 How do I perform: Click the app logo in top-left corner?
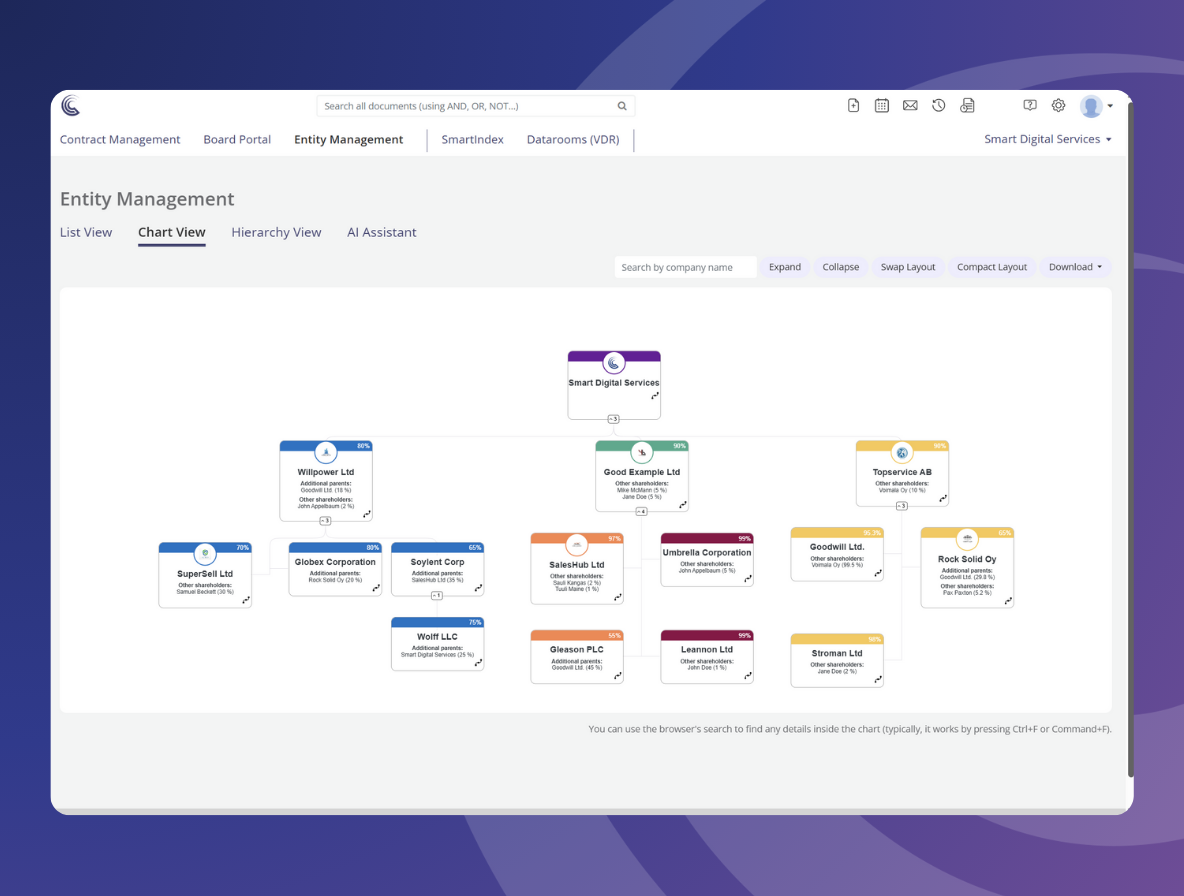click(x=70, y=105)
